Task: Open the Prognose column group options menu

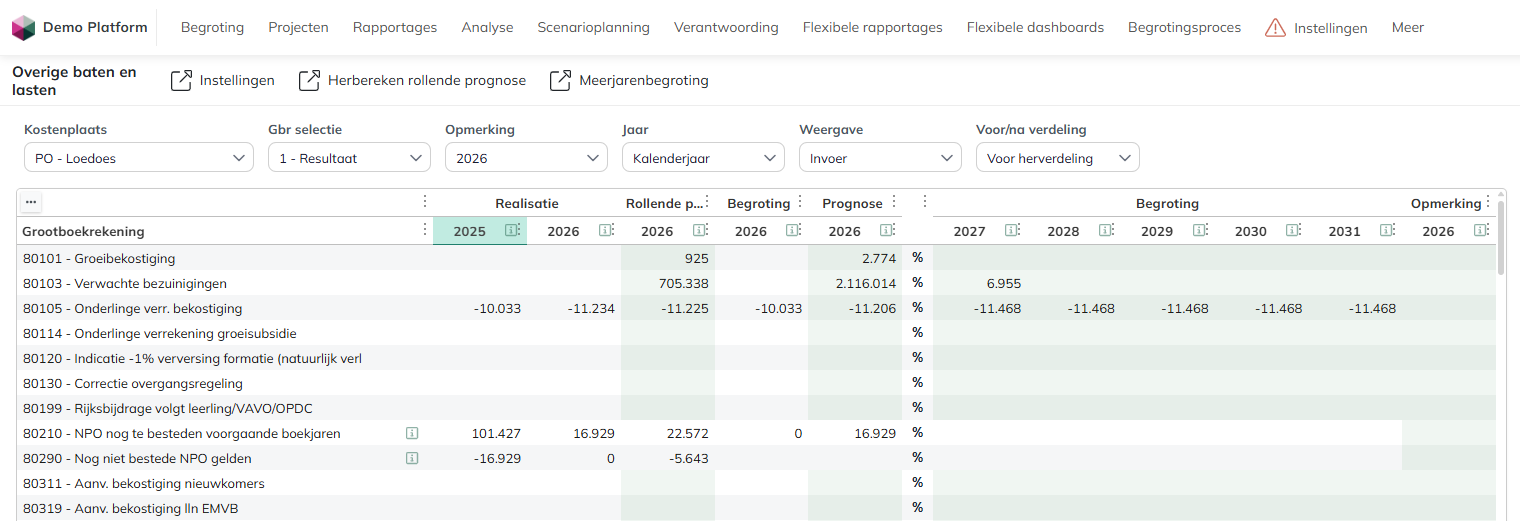Action: coord(894,202)
